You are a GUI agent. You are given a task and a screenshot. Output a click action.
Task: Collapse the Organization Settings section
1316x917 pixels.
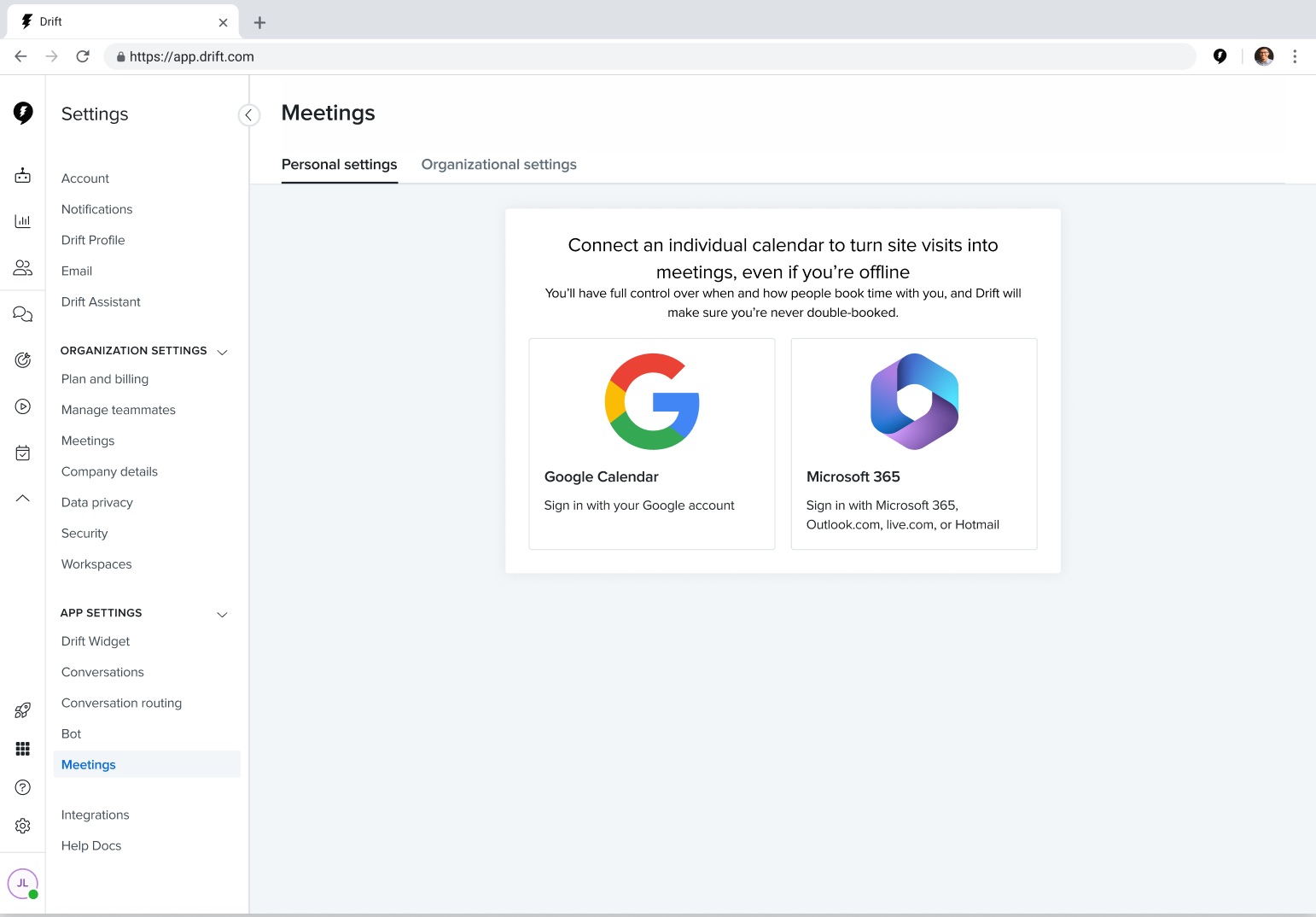point(223,352)
